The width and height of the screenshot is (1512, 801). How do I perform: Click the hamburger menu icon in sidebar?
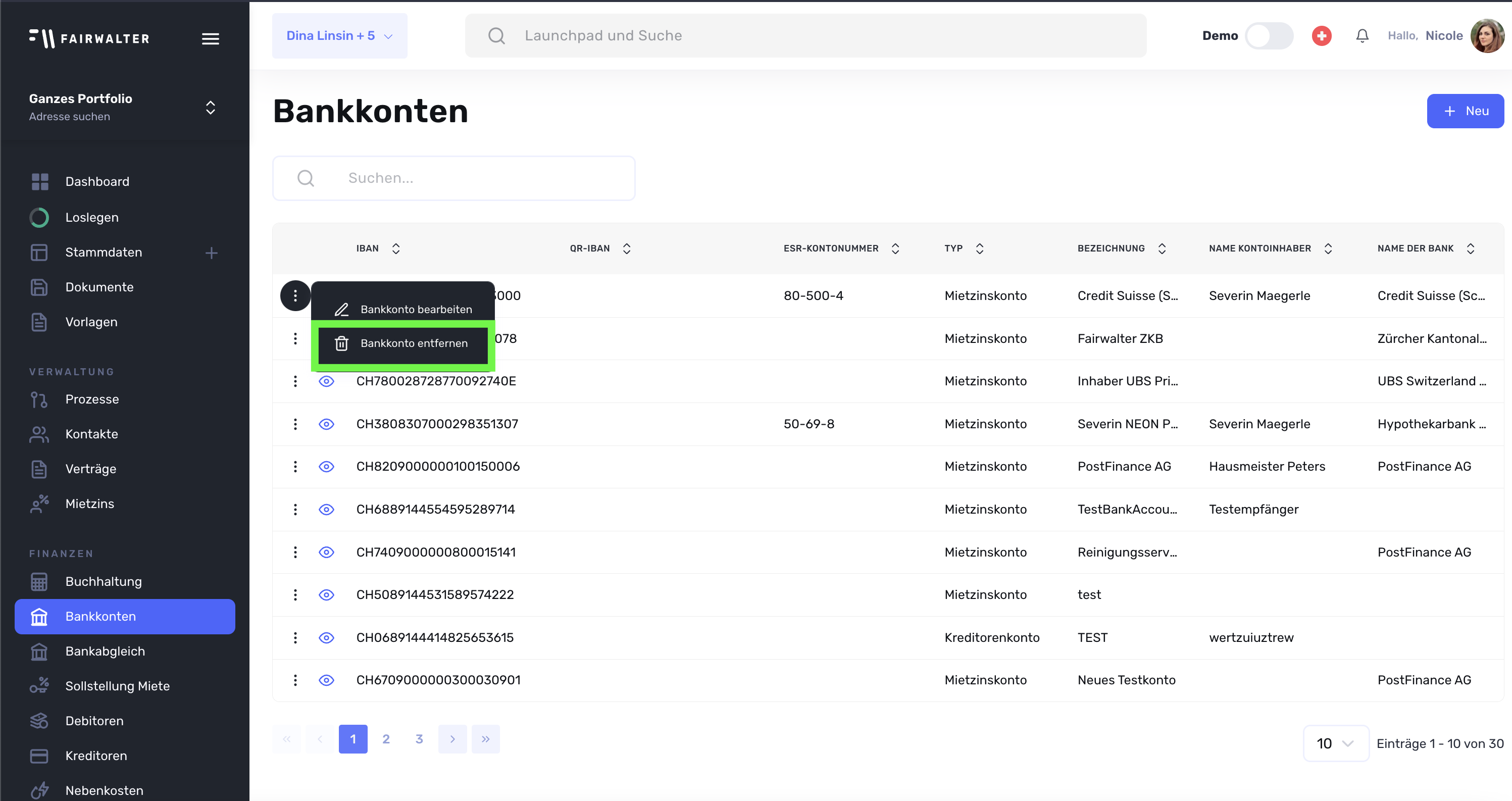click(210, 39)
